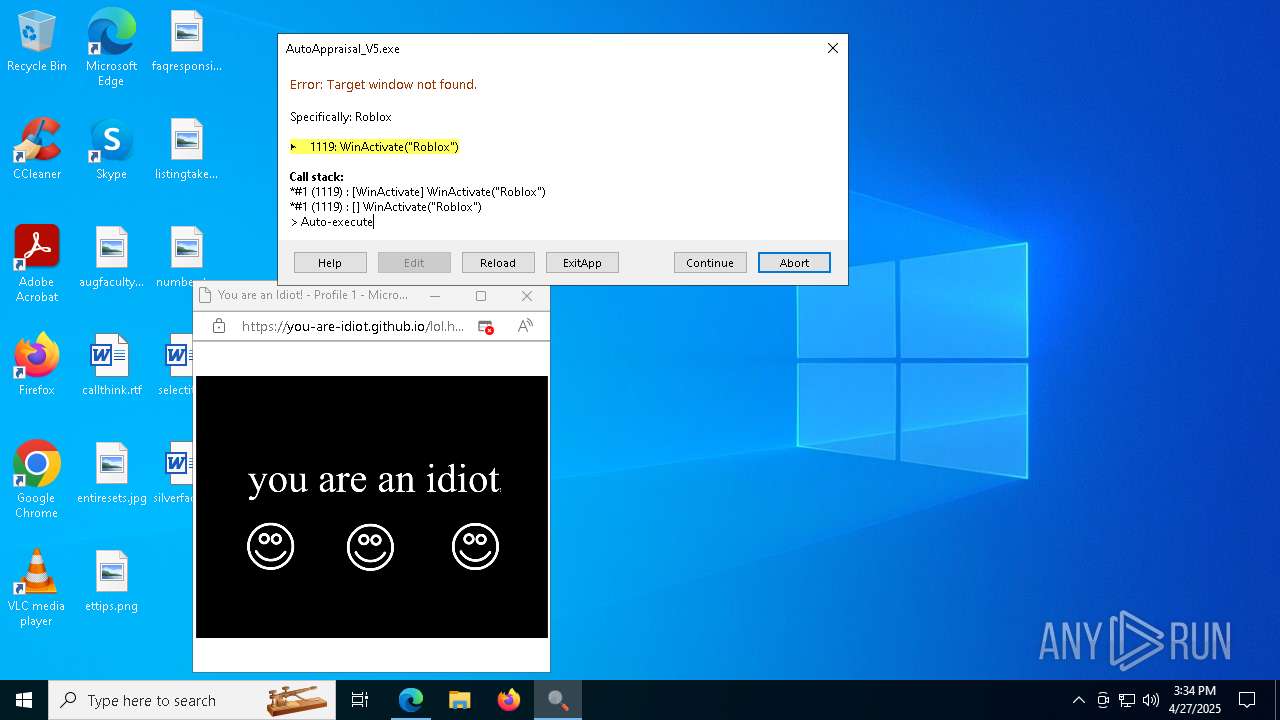
Task: Click the address bar in the Edge popup
Action: pyautogui.click(x=353, y=326)
